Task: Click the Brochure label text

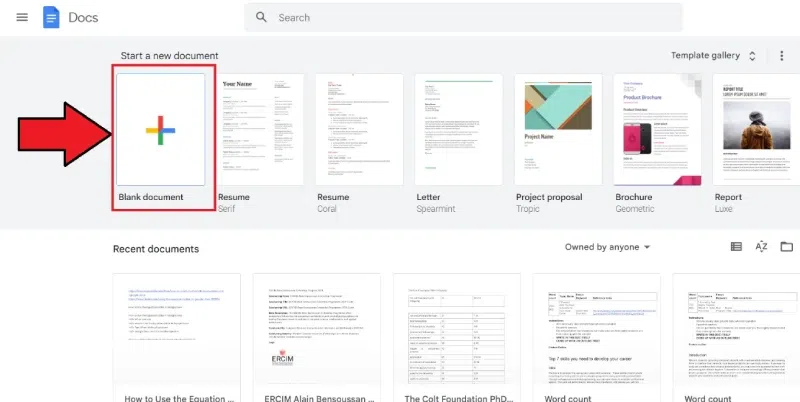Action: 634,197
